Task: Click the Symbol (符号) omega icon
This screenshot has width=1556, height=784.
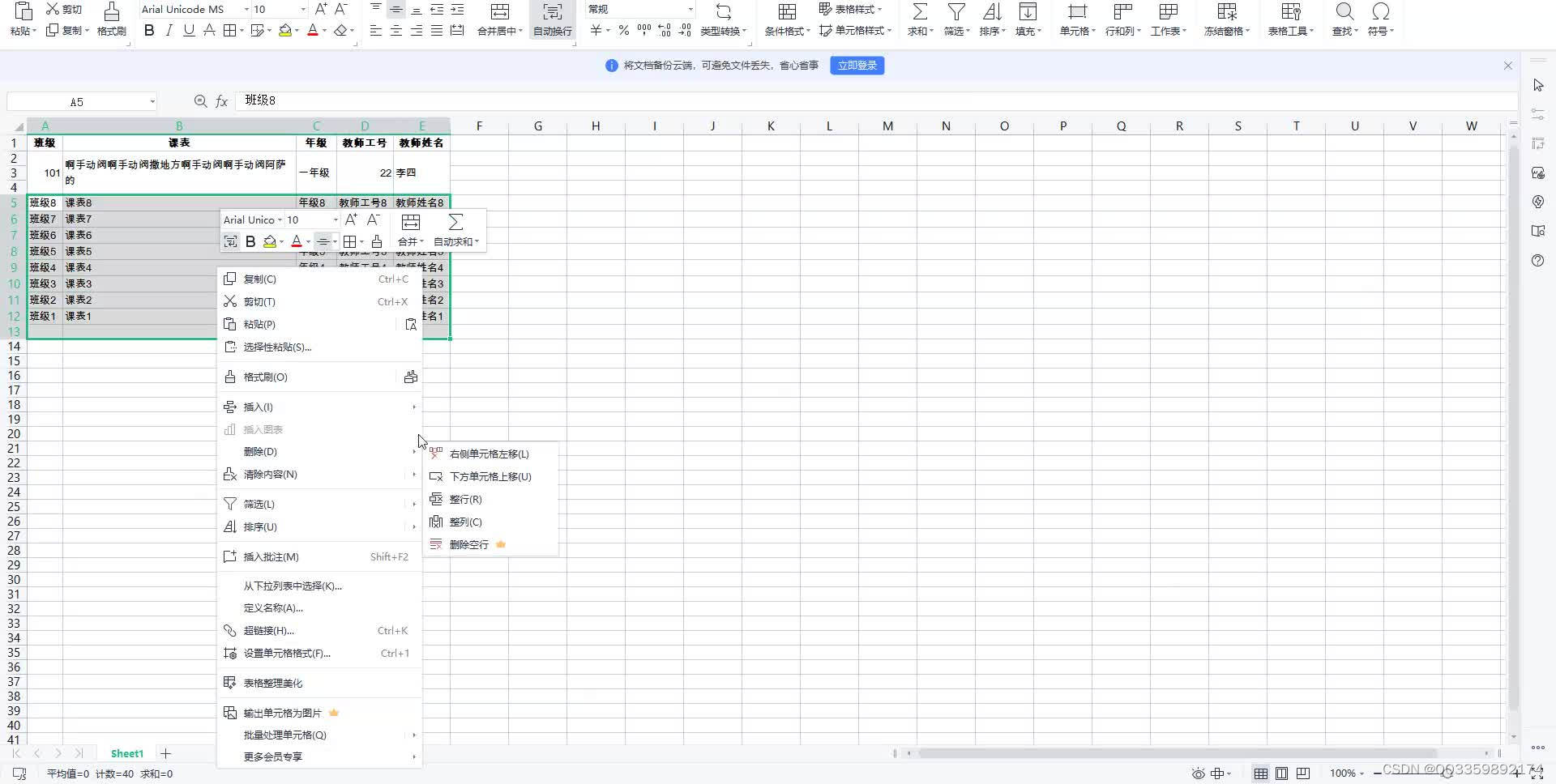Action: pos(1380,11)
